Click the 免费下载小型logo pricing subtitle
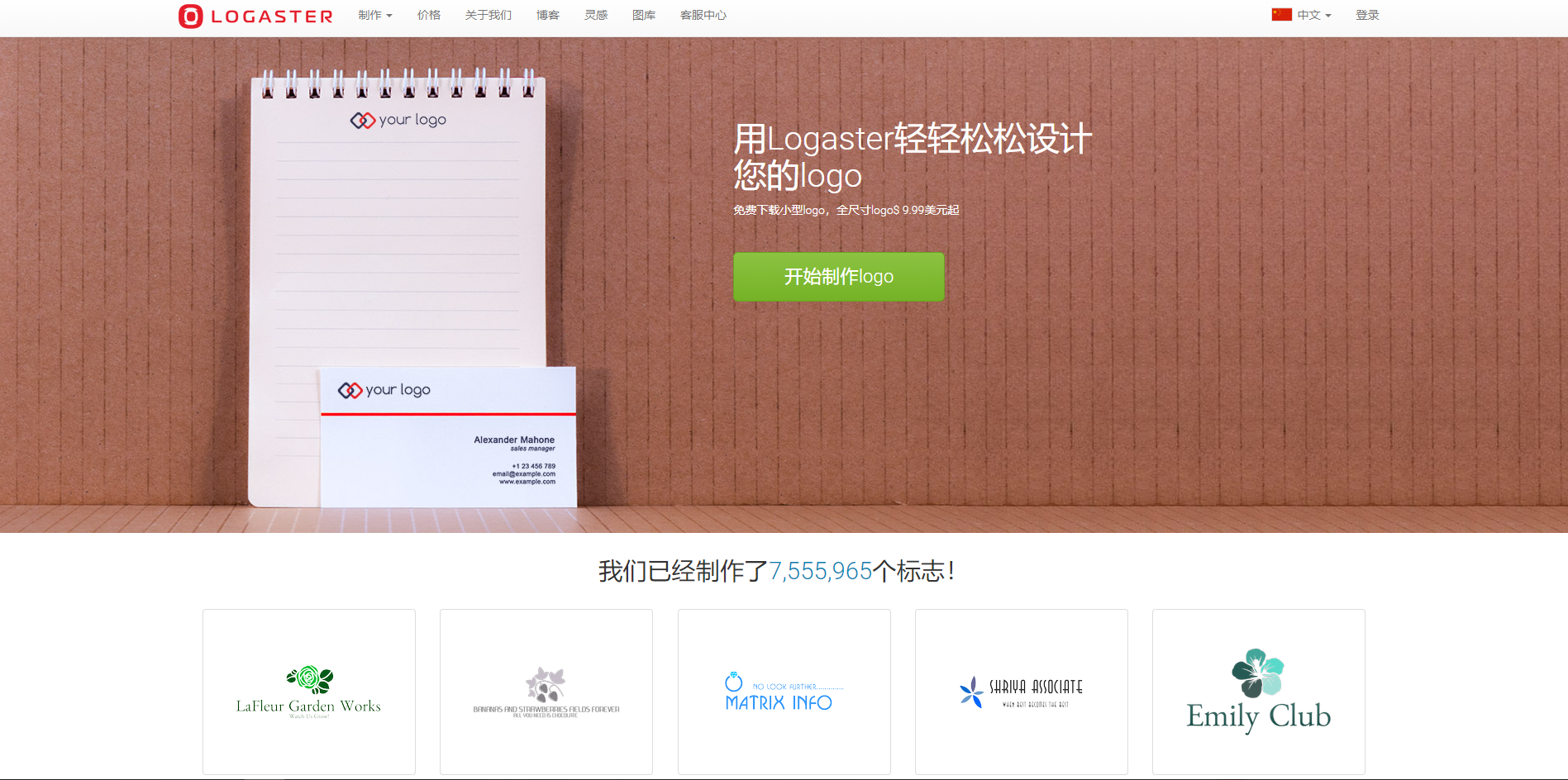 pos(846,210)
